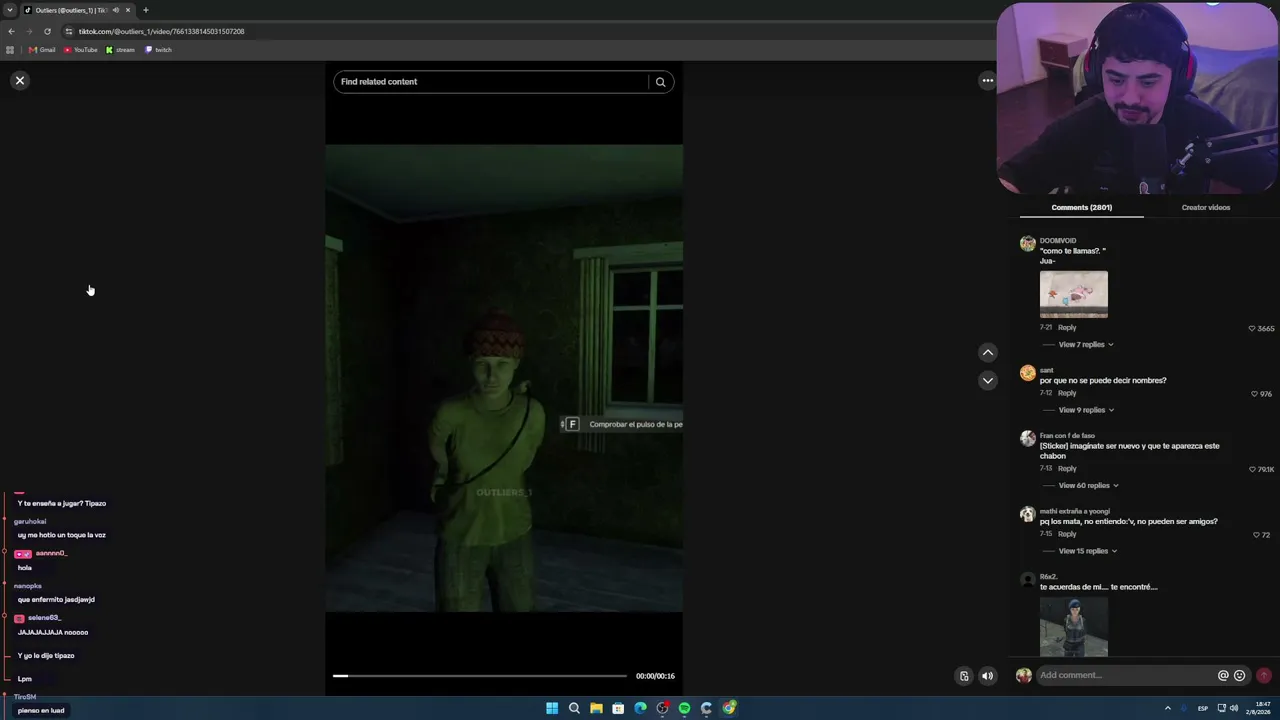Expand View 60 replies

(1088, 486)
